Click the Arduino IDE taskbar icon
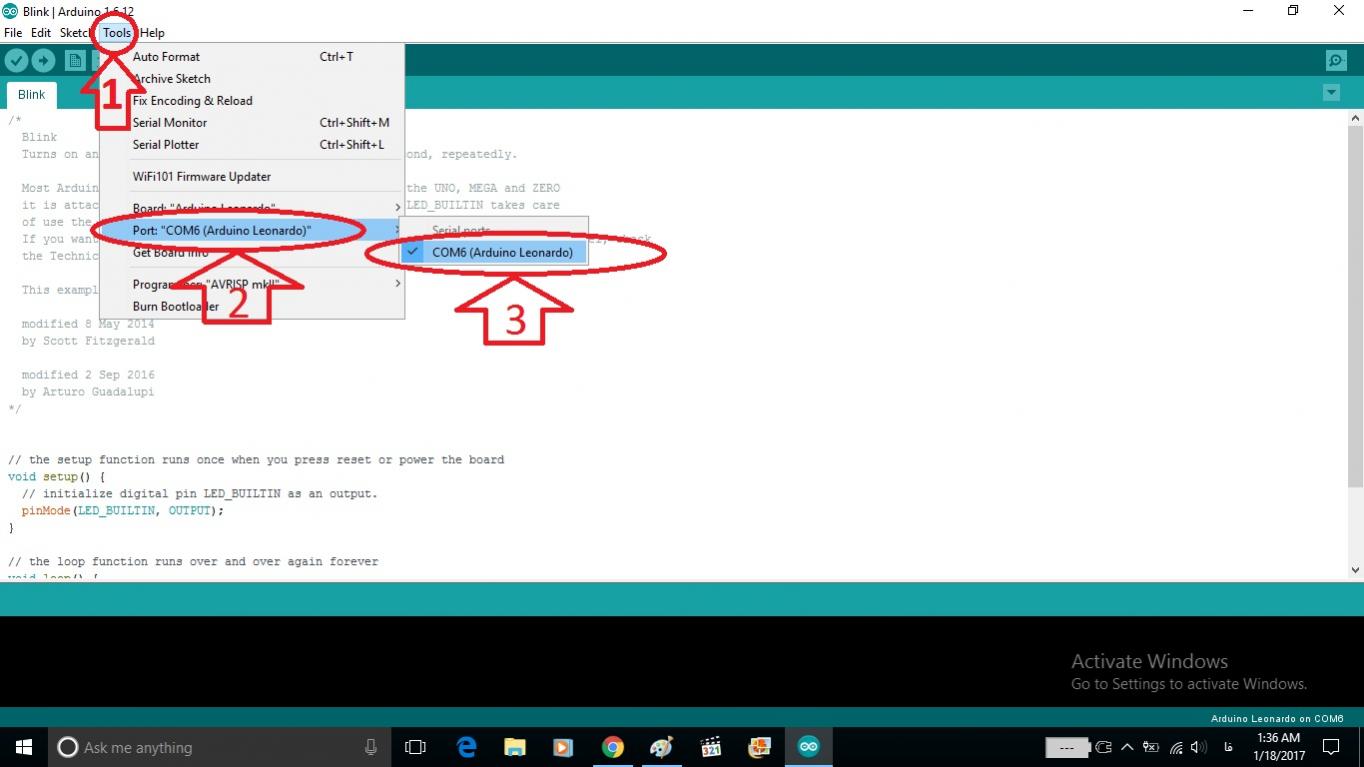Screen dimensions: 1364x767 808,747
